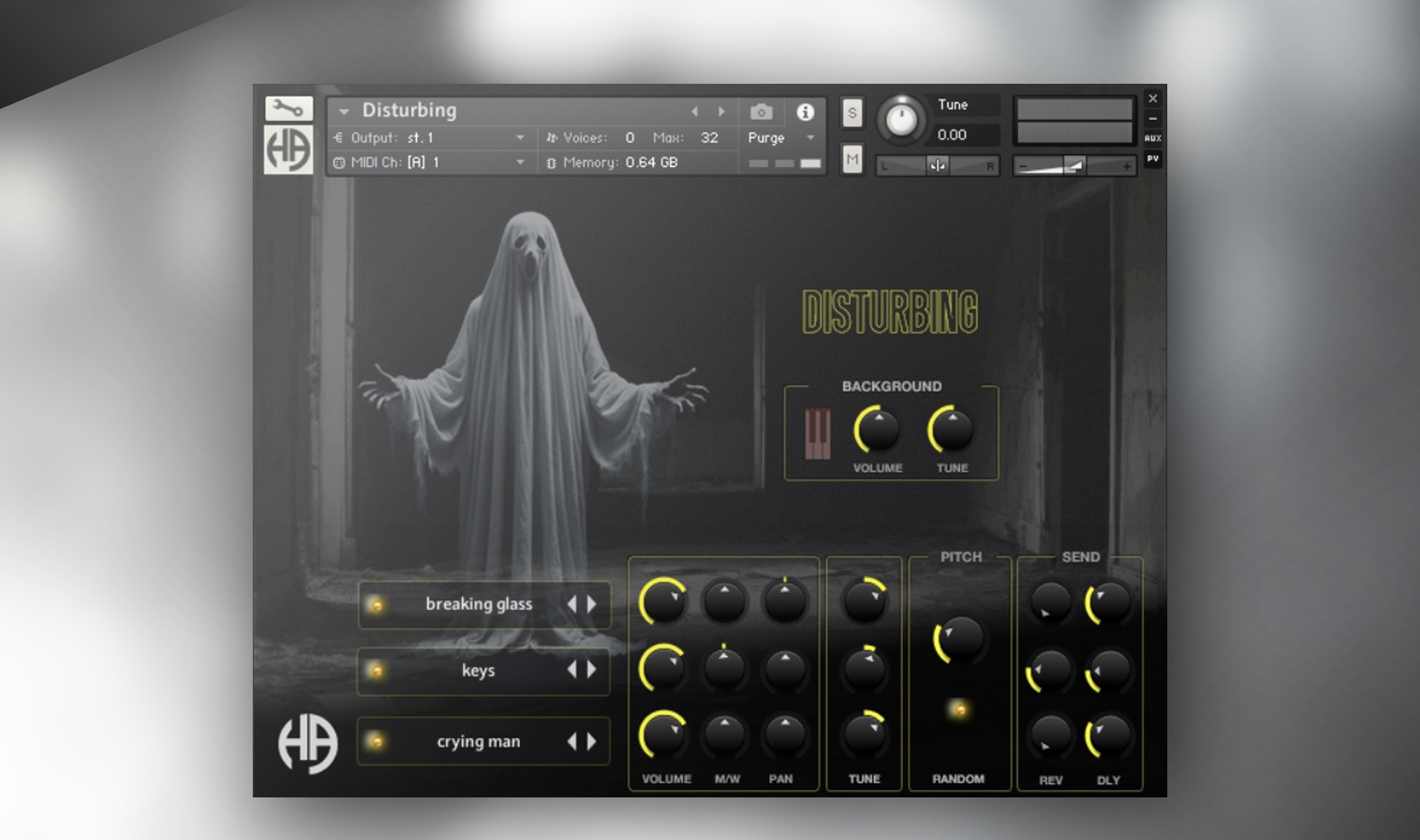This screenshot has height=840, width=1420.
Task: Toggle the Mute M button
Action: click(852, 160)
